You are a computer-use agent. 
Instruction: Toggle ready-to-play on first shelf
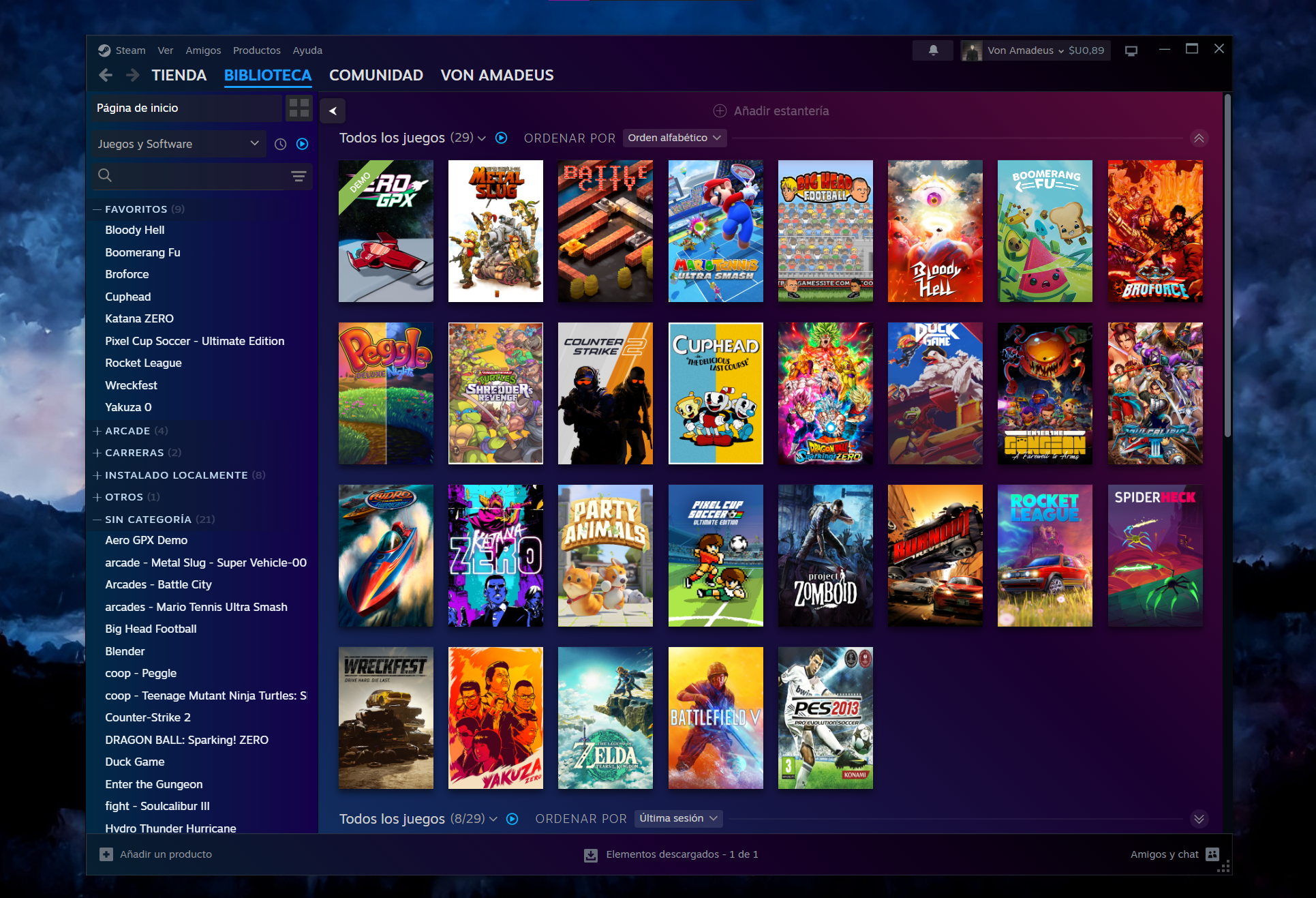click(501, 138)
